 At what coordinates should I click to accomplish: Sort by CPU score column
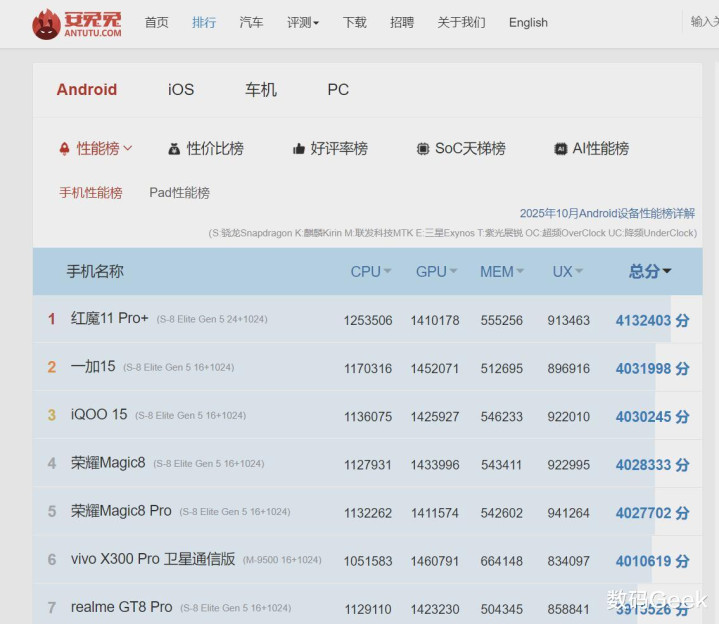[370, 271]
